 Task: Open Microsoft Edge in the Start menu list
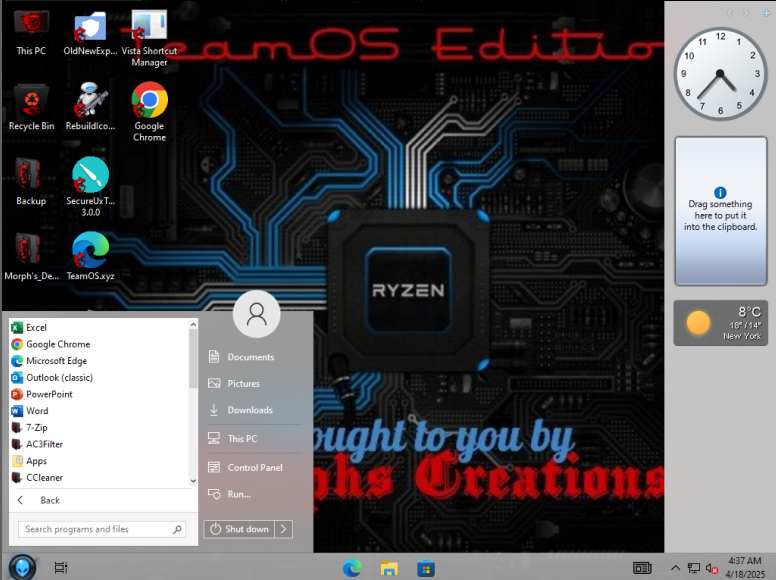coord(99,361)
